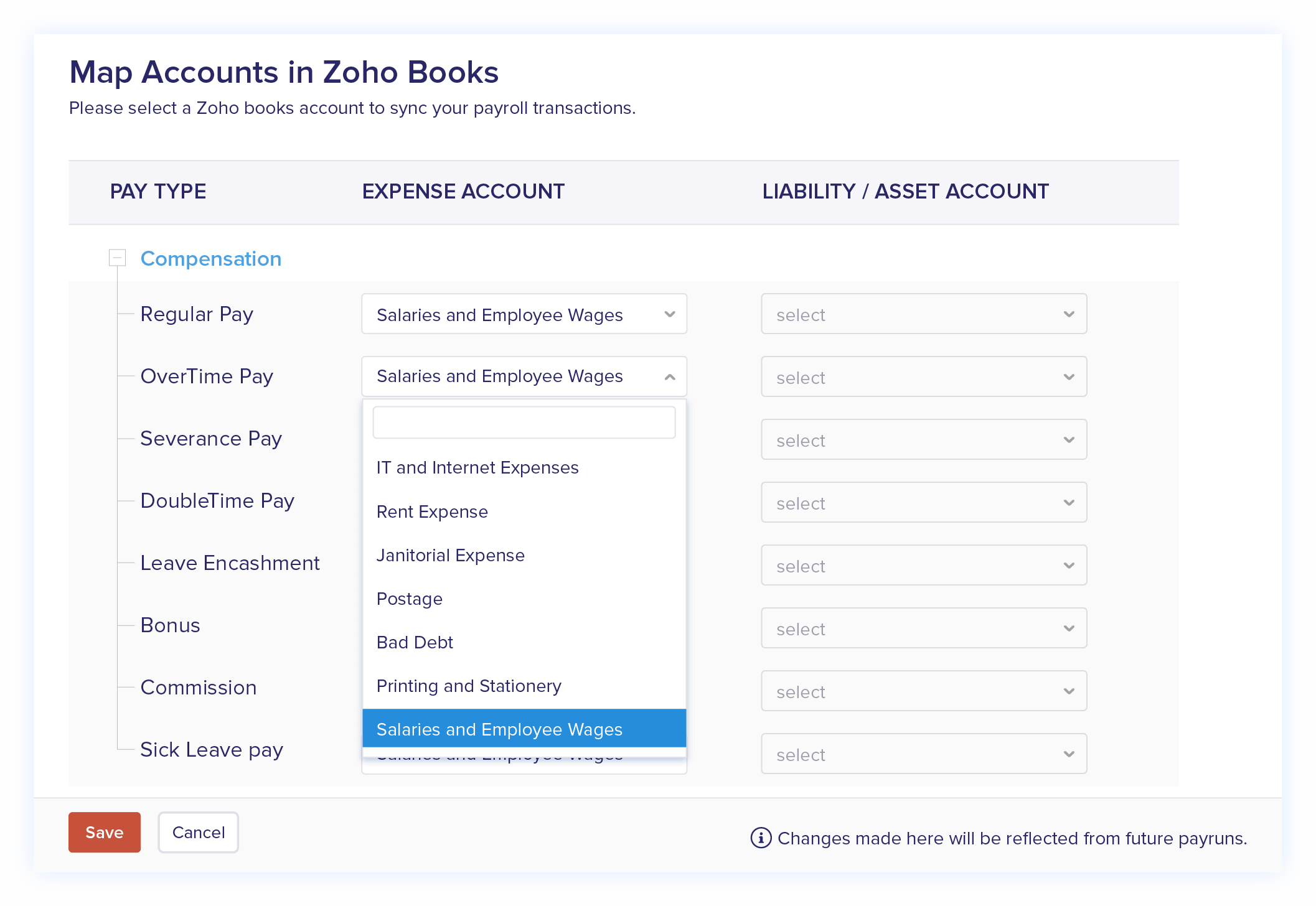Open DoubleTime Pay liability account dropdown
Screen dimensions: 1316x906
[923, 503]
